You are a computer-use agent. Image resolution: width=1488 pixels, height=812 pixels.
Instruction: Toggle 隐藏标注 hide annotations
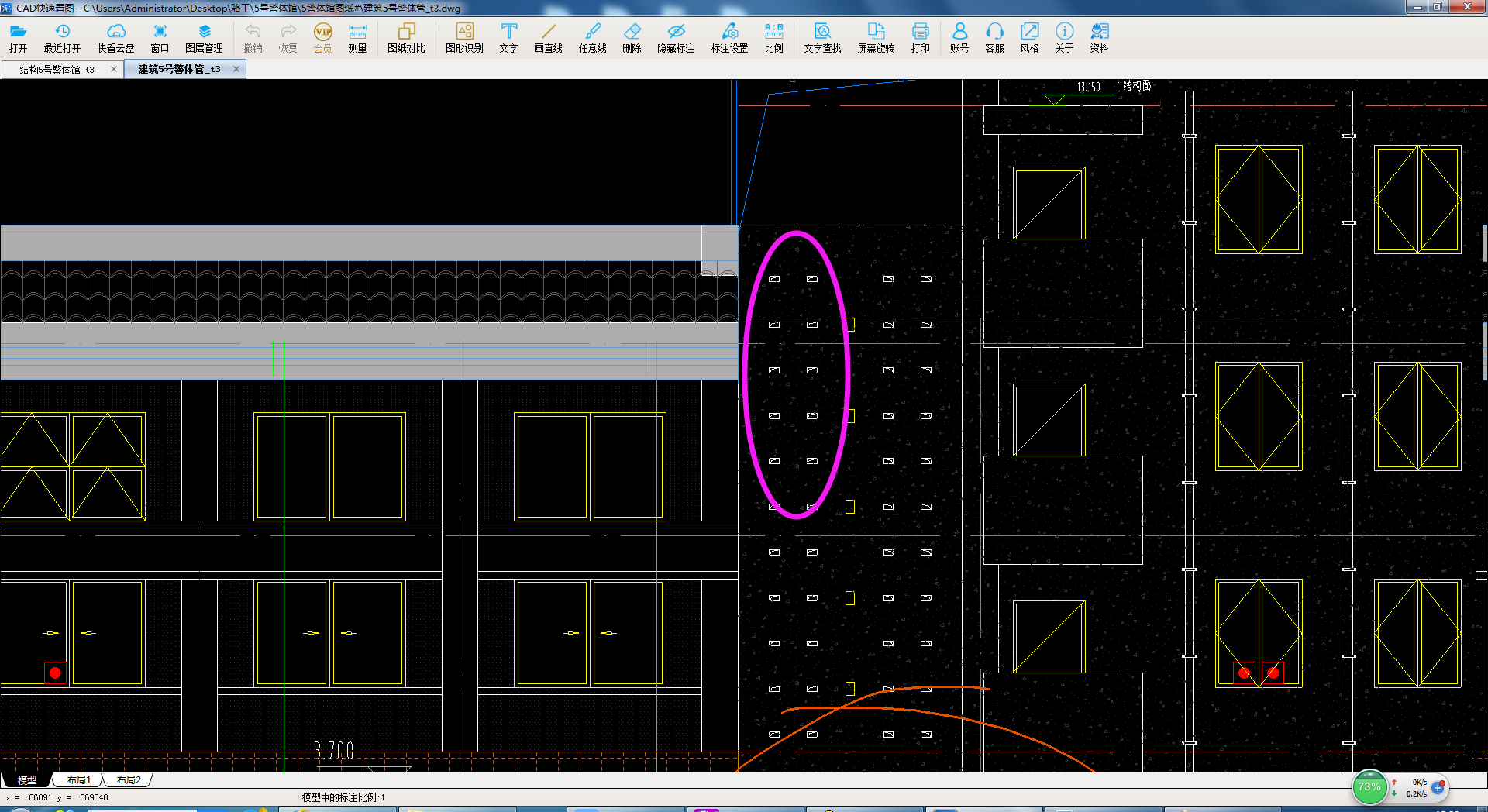click(x=676, y=37)
